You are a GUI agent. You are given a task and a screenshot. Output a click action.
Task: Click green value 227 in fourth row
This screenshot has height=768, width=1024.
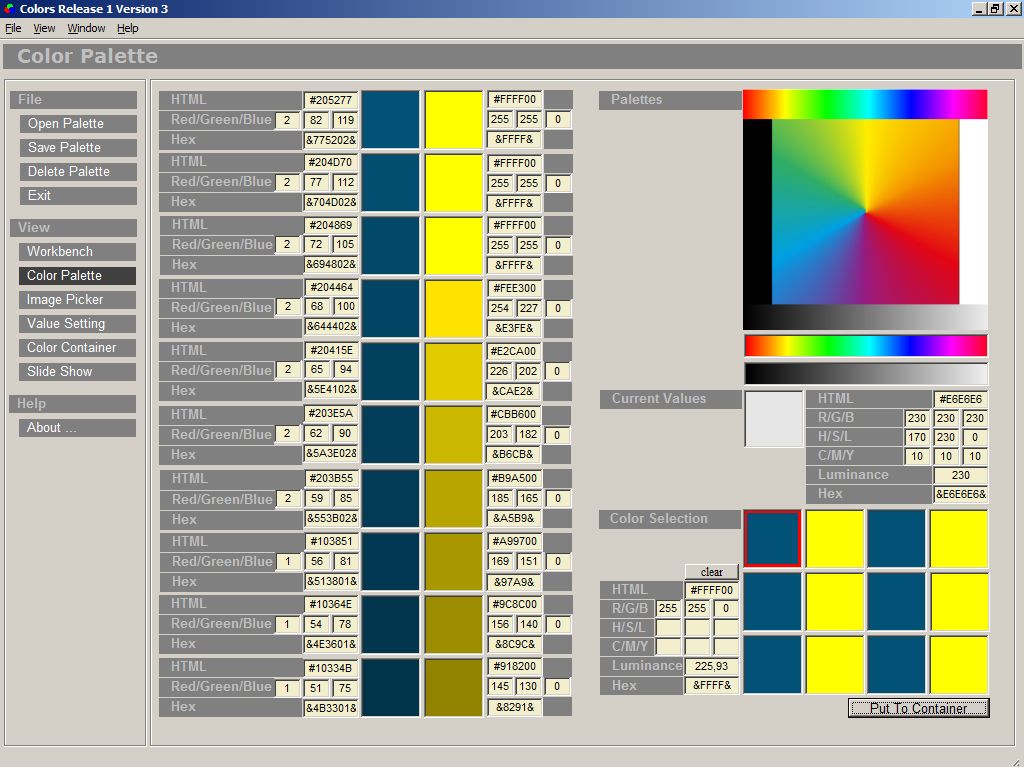528,308
